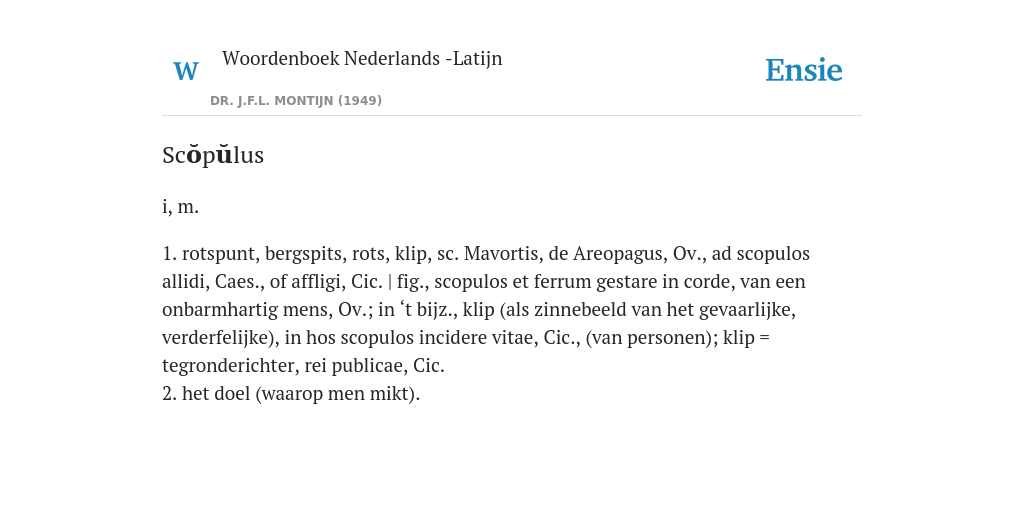This screenshot has height=512, width=1024.
Task: Click author Dr. J.F.L. Montijn (1949)
Action: click(x=296, y=101)
